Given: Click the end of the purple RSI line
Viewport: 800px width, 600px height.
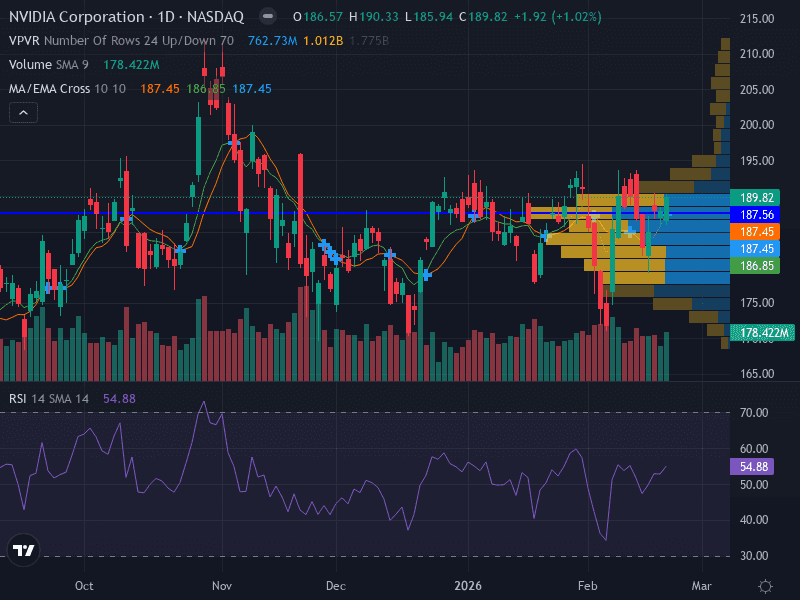Looking at the screenshot, I should click(666, 466).
